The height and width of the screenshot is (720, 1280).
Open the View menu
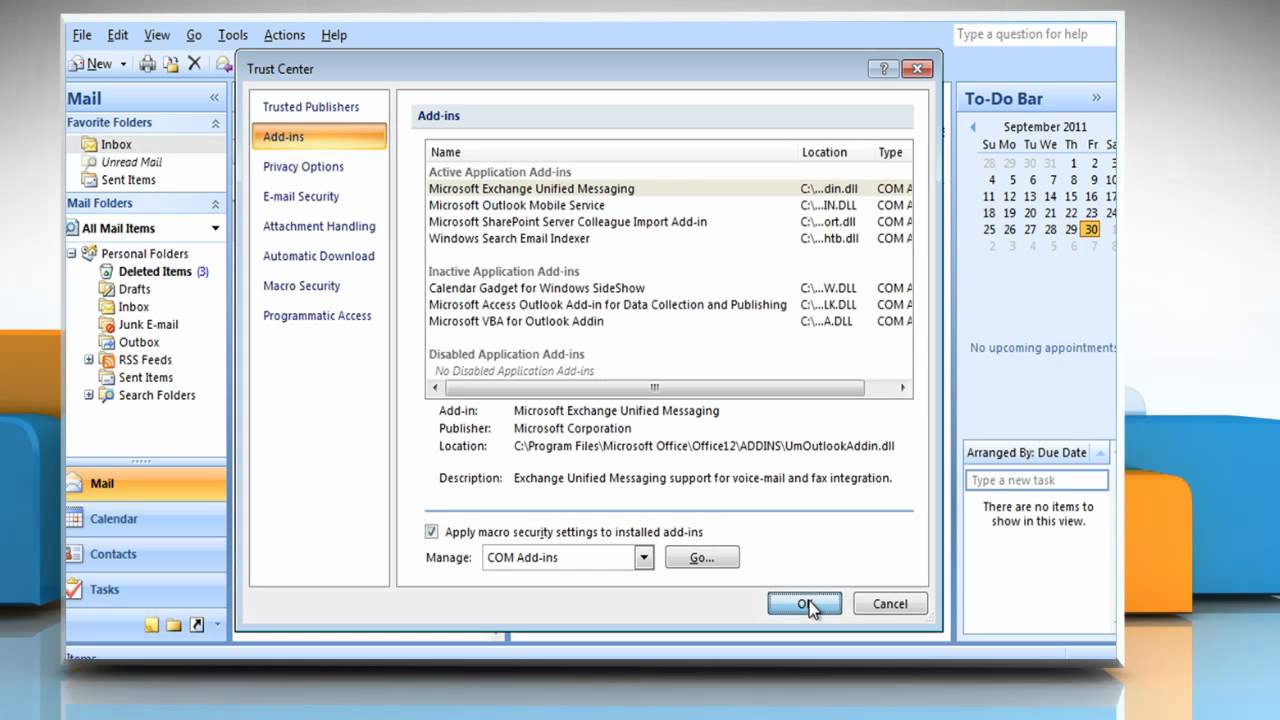(157, 35)
